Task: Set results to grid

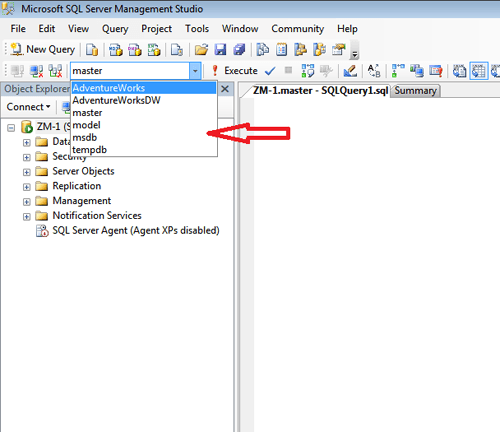Action: click(479, 71)
